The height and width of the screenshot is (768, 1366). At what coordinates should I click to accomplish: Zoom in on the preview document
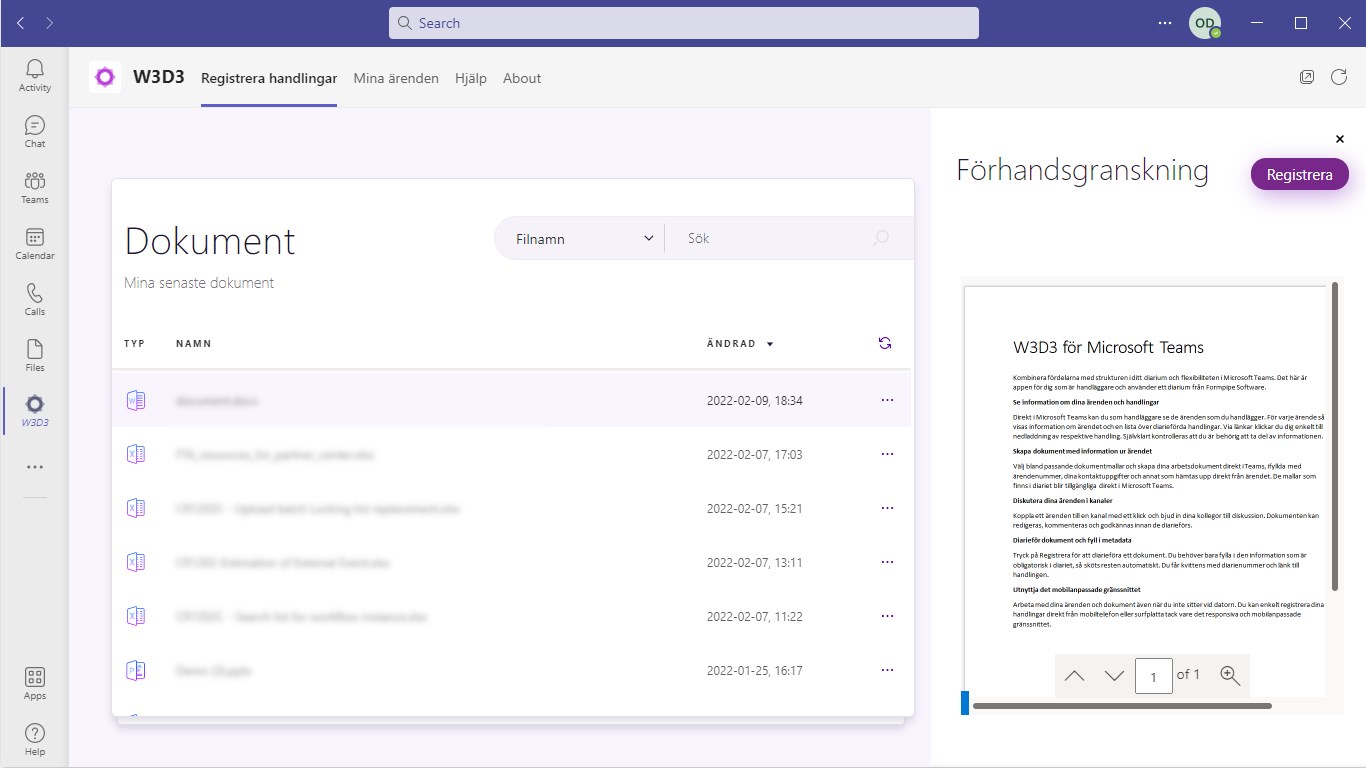[x=1230, y=675]
